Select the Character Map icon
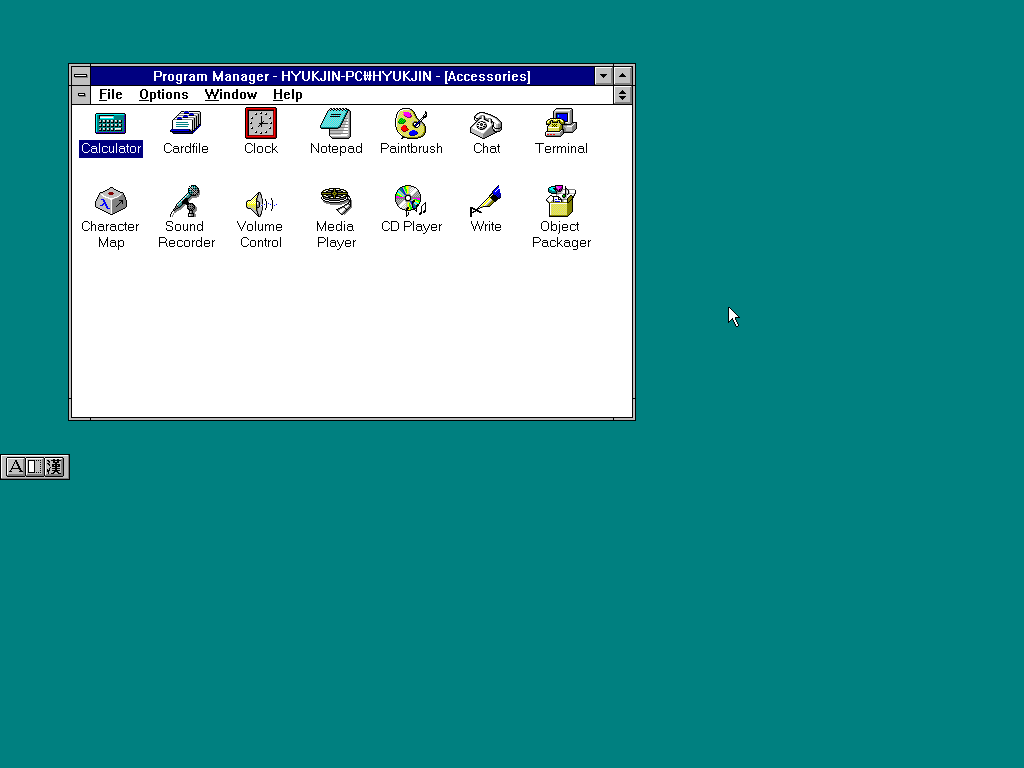 pyautogui.click(x=110, y=201)
